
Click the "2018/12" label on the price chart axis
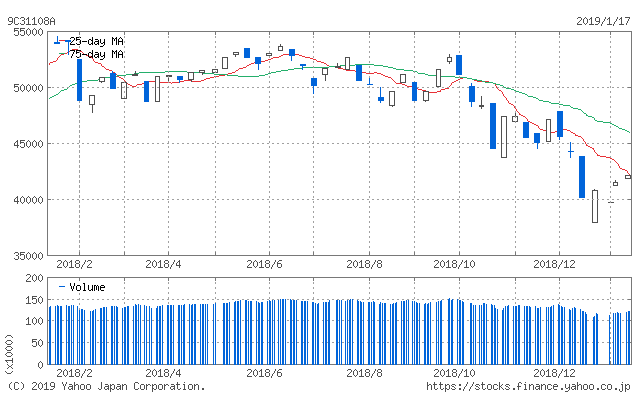tap(554, 264)
